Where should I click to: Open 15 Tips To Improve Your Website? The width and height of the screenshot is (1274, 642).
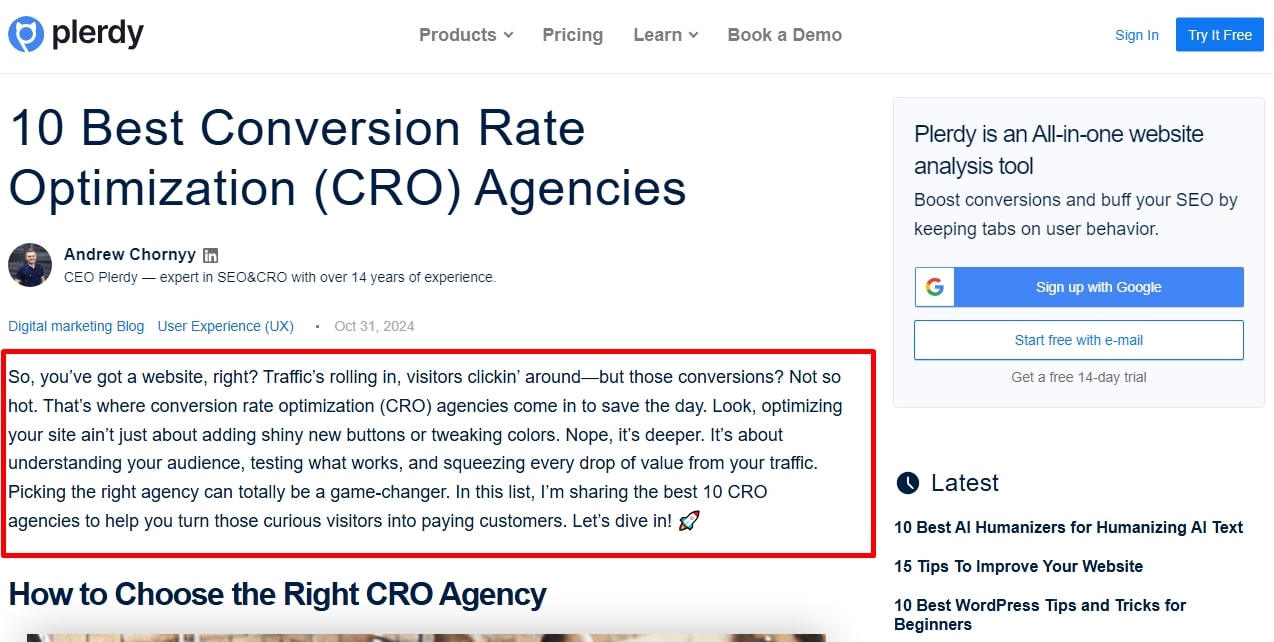click(1017, 566)
